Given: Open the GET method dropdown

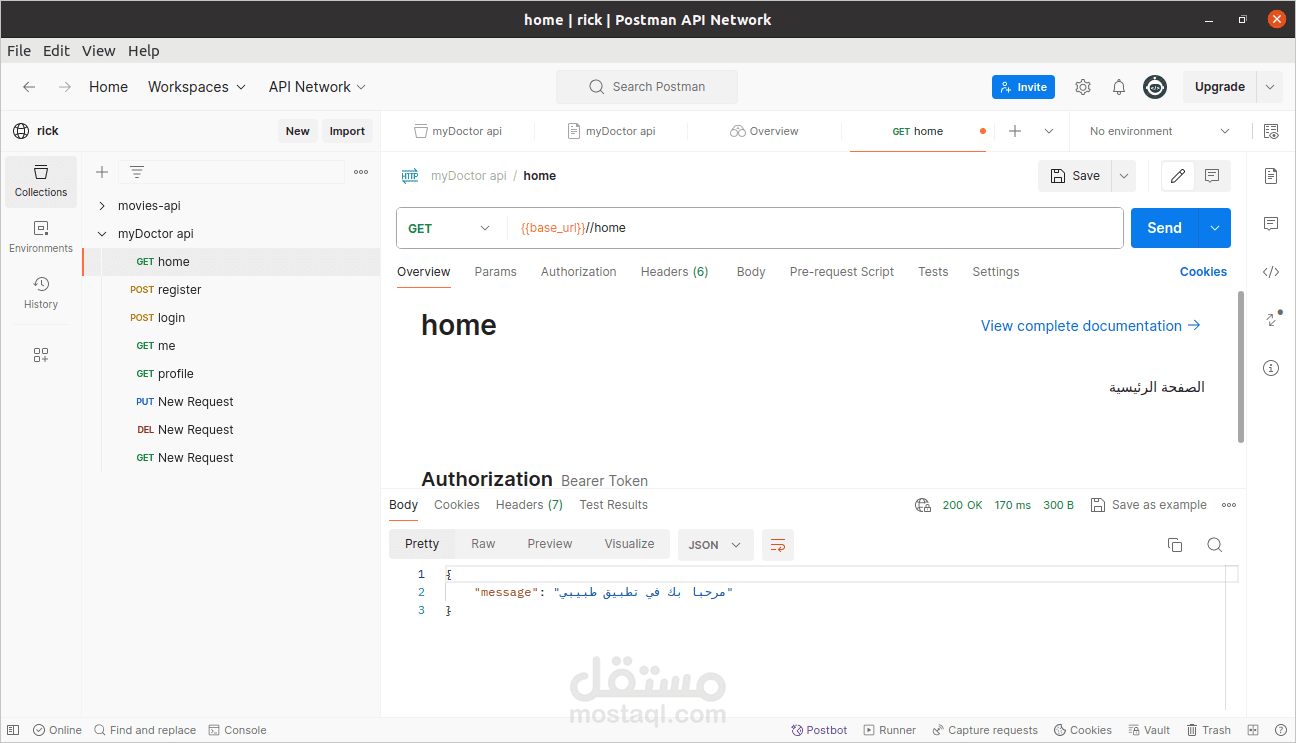Looking at the screenshot, I should (x=450, y=228).
